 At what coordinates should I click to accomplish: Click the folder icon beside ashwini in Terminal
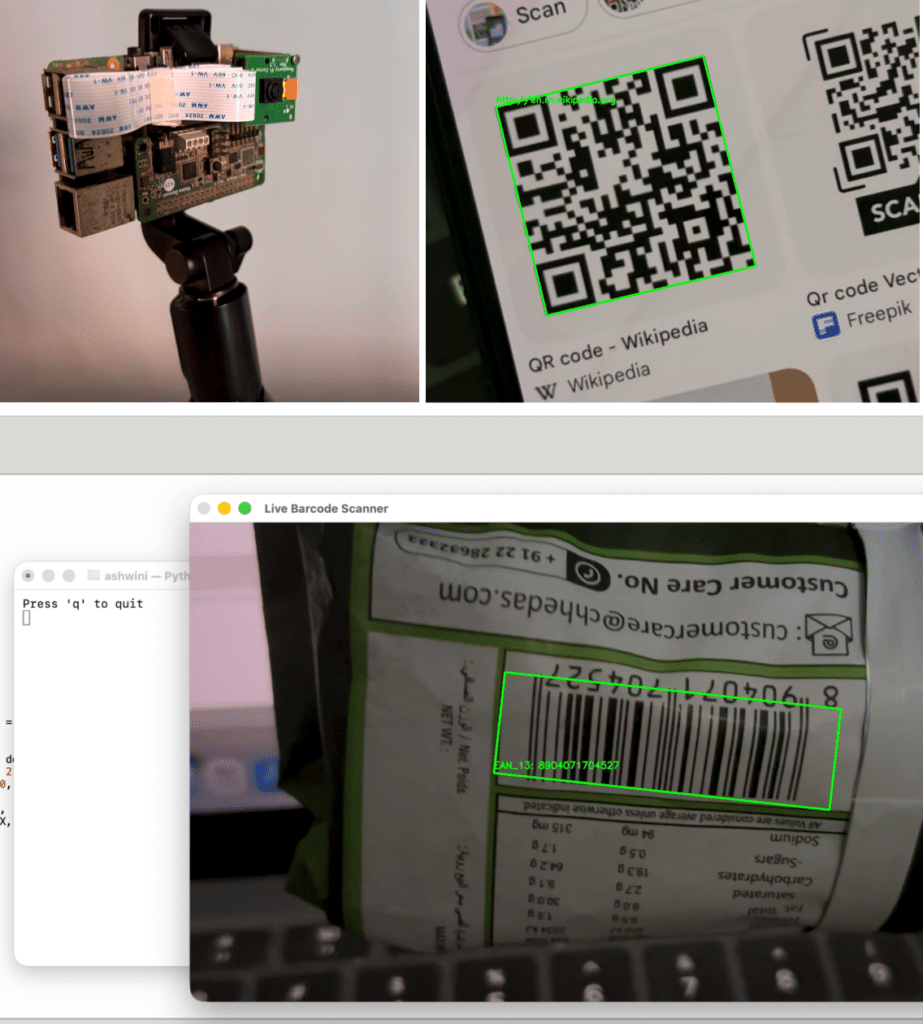click(93, 575)
